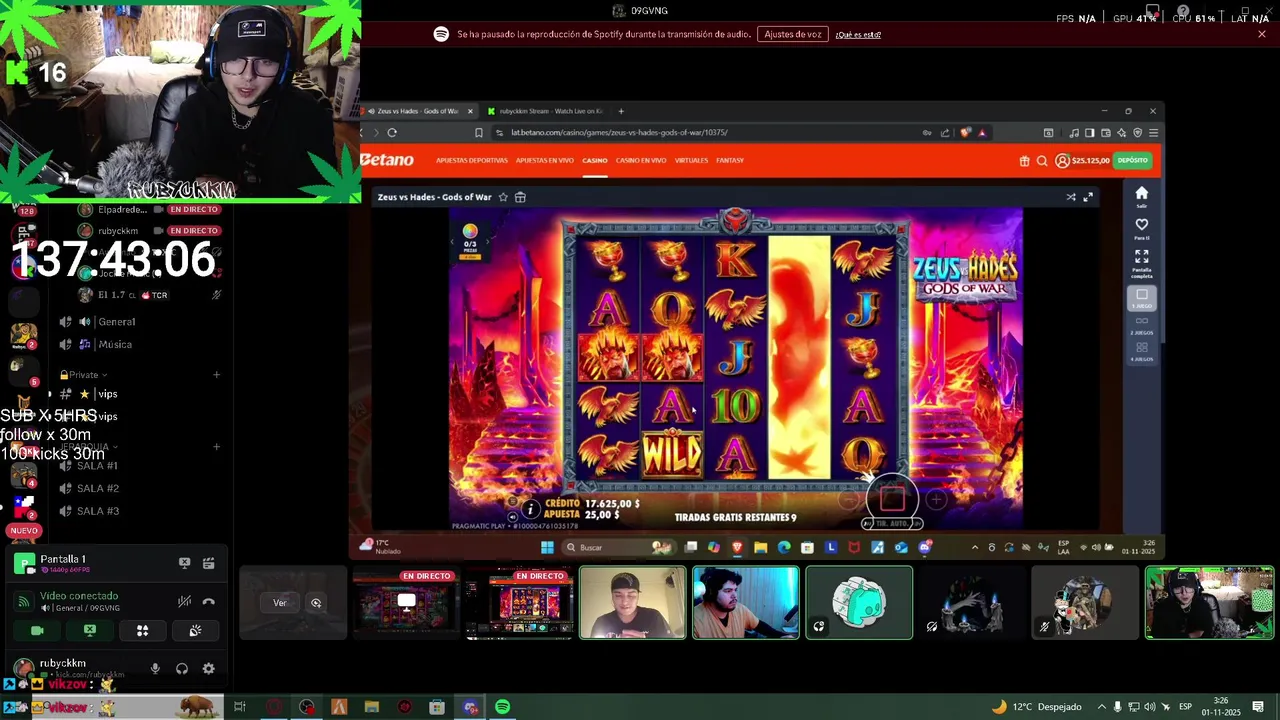
Task: Collapse the Private channel category
Action: [x=84, y=375]
